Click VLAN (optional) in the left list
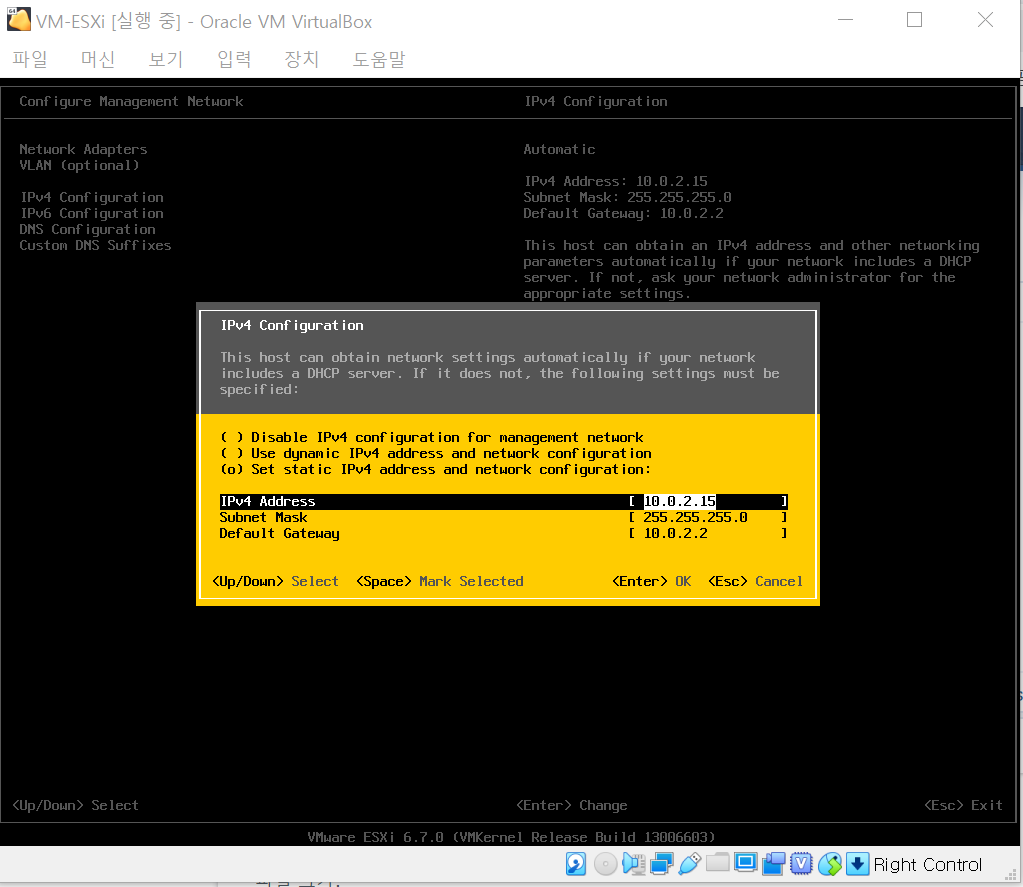 point(79,166)
